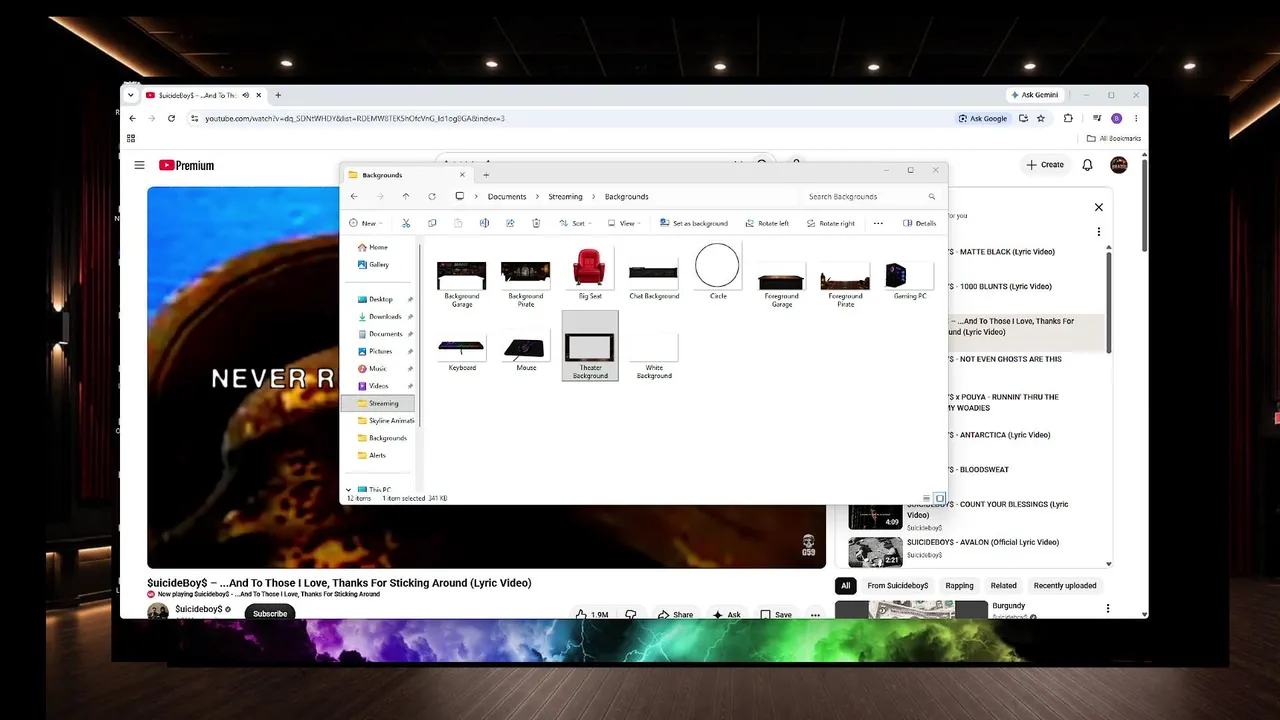Click the Share icon in File Explorer toolbar

510,223
